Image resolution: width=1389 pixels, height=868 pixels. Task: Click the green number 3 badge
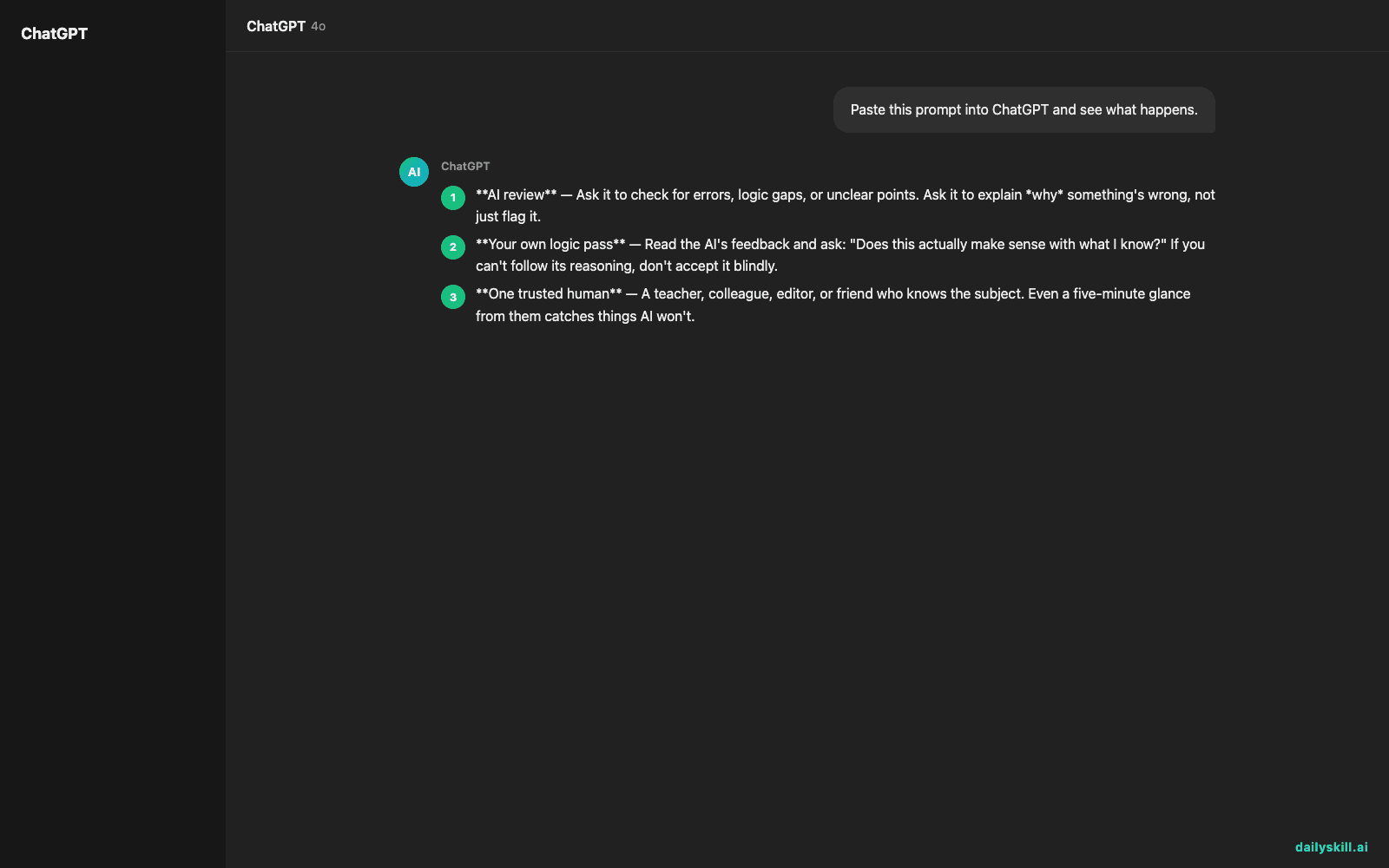pos(453,297)
